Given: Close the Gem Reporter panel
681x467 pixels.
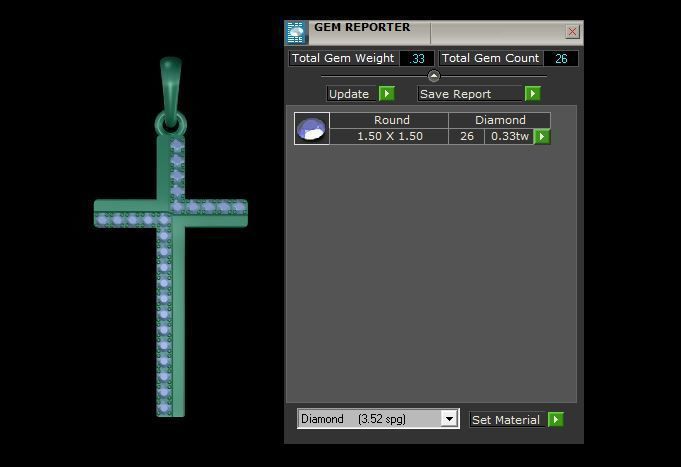Looking at the screenshot, I should tap(572, 32).
